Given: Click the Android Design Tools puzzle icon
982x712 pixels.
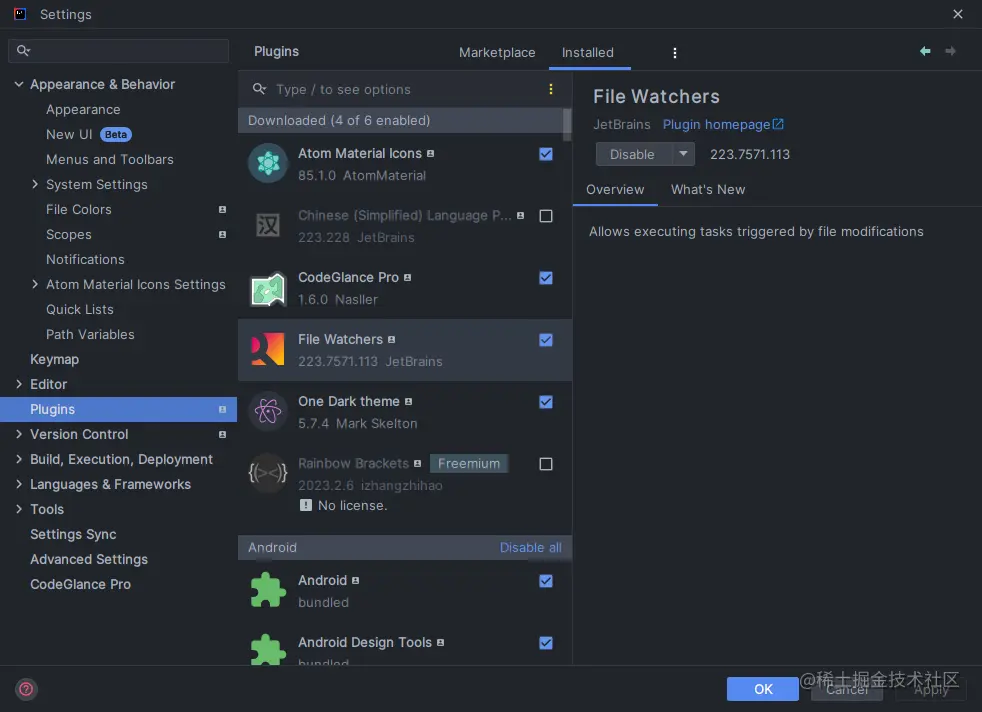Looking at the screenshot, I should tap(268, 649).
